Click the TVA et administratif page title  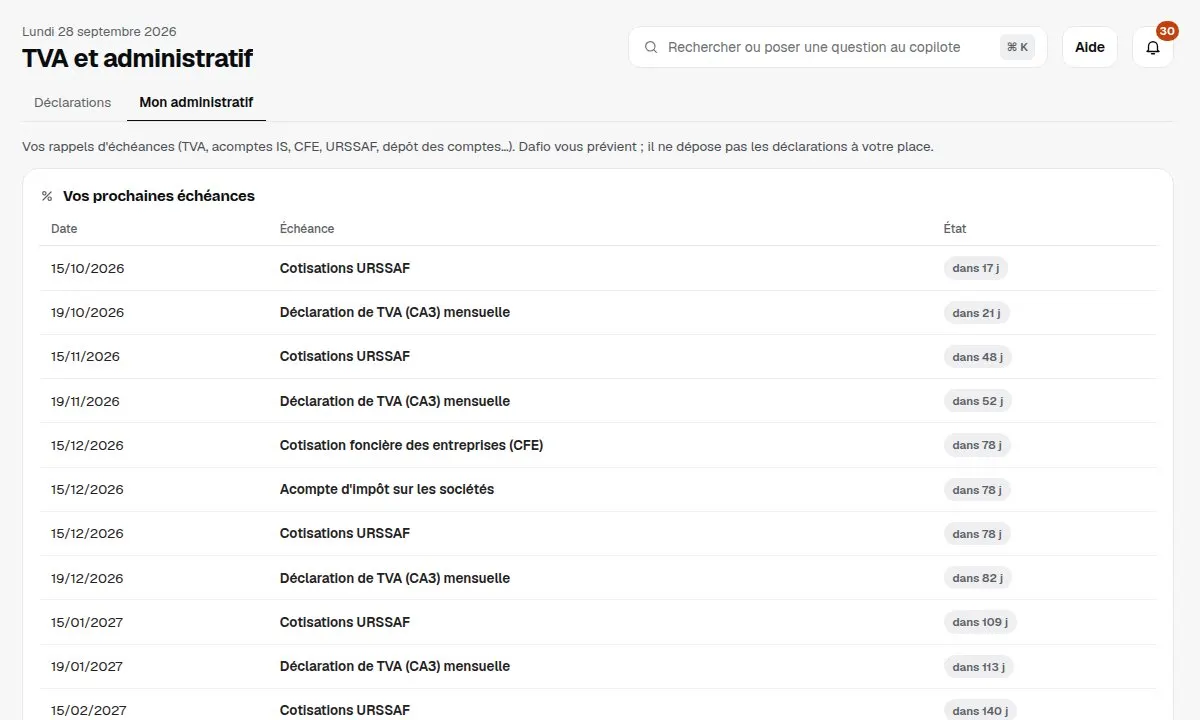click(x=137, y=58)
